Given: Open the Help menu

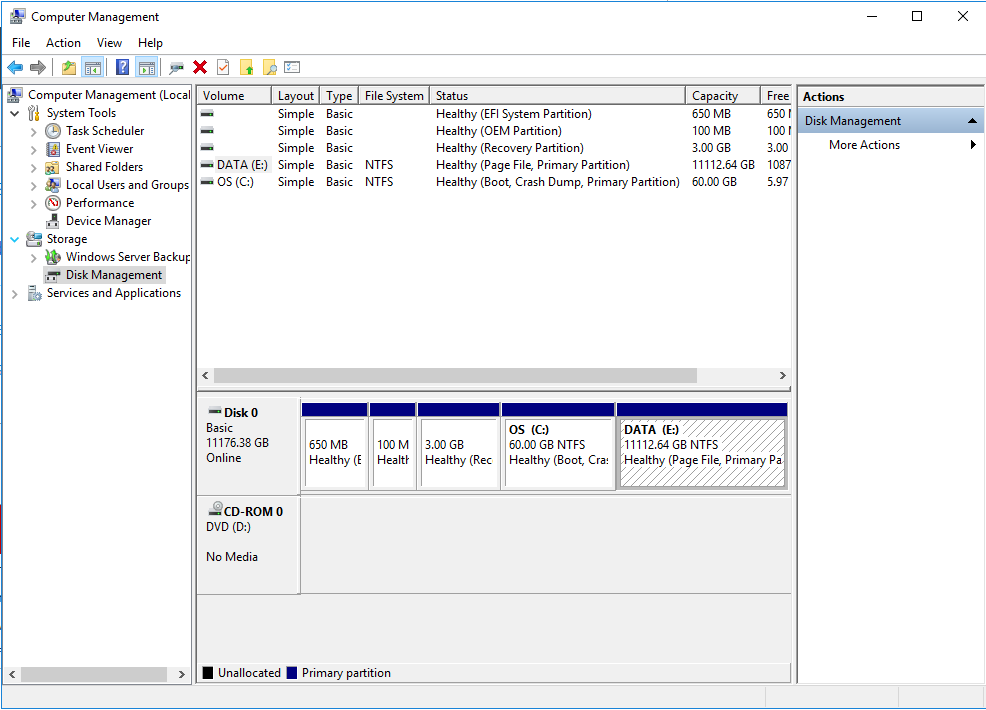Looking at the screenshot, I should tap(150, 43).
